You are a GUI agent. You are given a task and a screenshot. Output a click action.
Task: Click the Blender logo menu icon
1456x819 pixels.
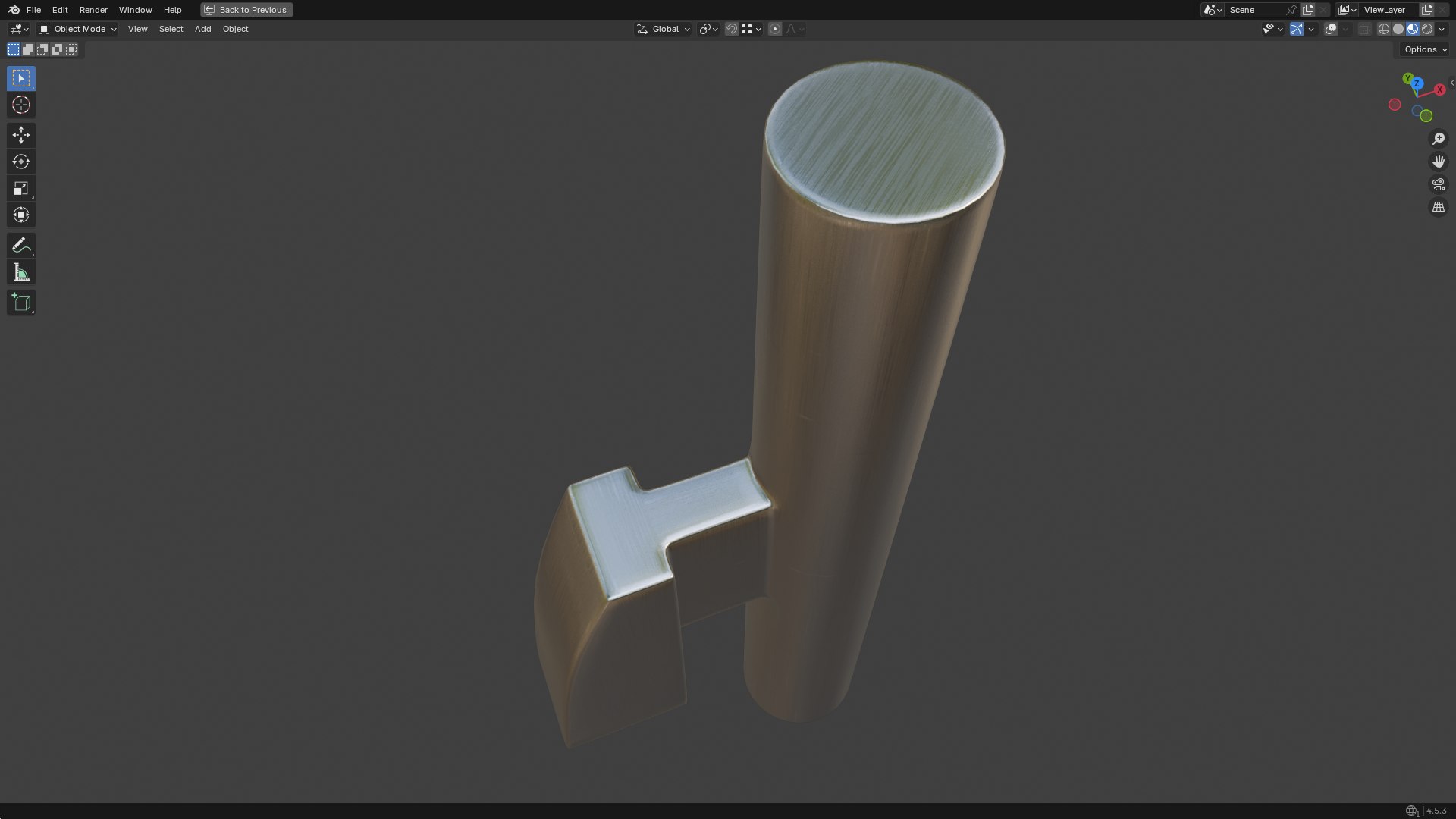coord(14,10)
